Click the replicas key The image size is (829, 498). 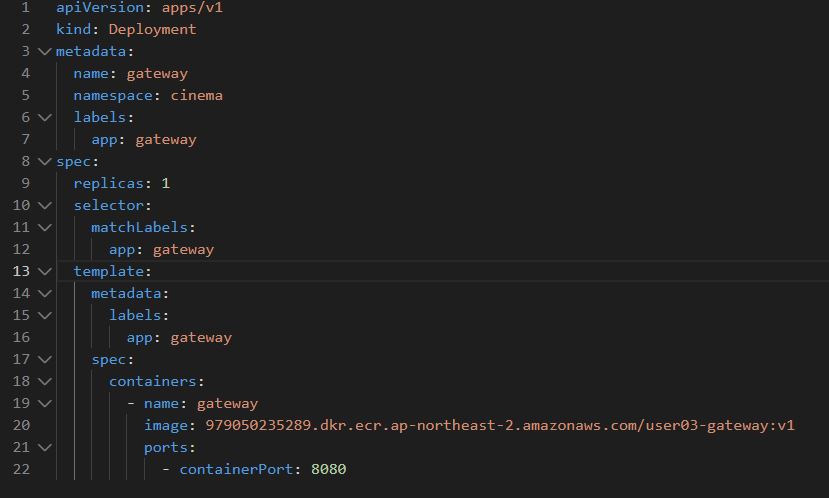[108, 183]
